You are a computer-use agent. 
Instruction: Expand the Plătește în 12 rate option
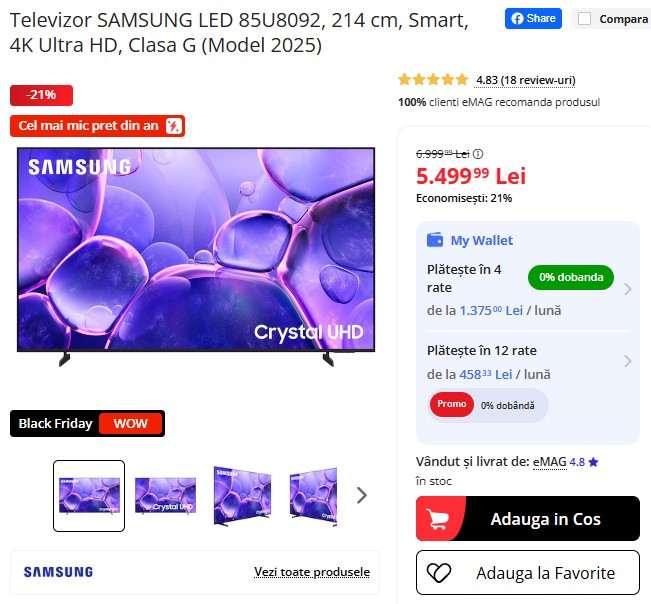528,362
